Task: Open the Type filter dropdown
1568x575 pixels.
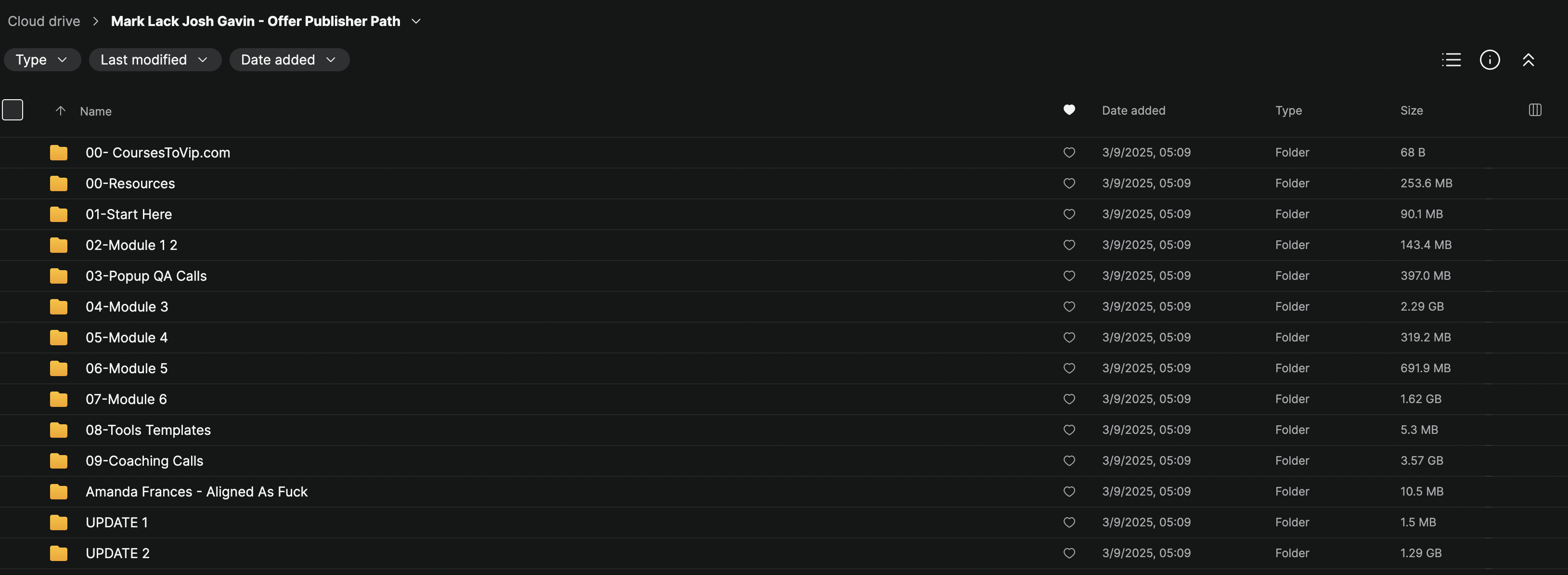Action: point(42,60)
